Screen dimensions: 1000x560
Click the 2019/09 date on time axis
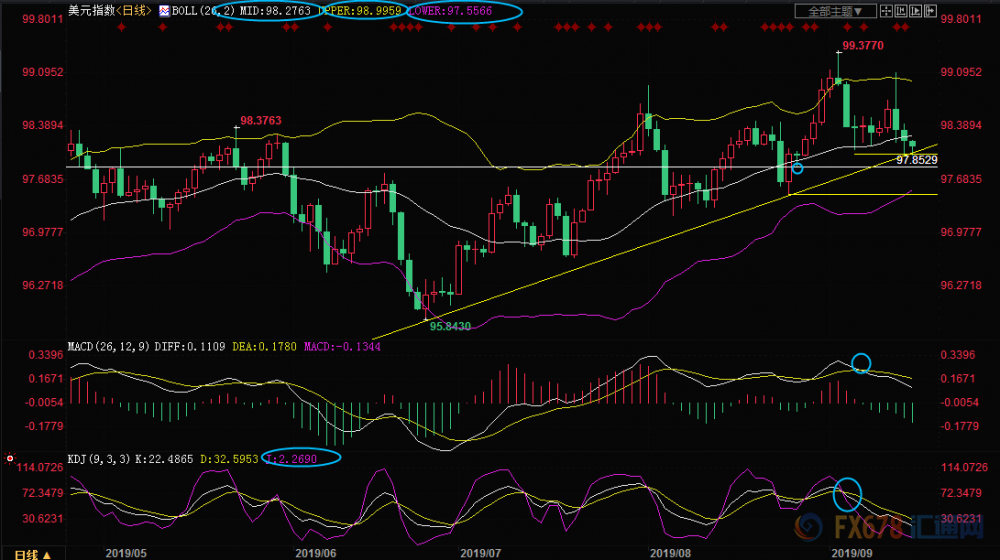pyautogui.click(x=852, y=553)
